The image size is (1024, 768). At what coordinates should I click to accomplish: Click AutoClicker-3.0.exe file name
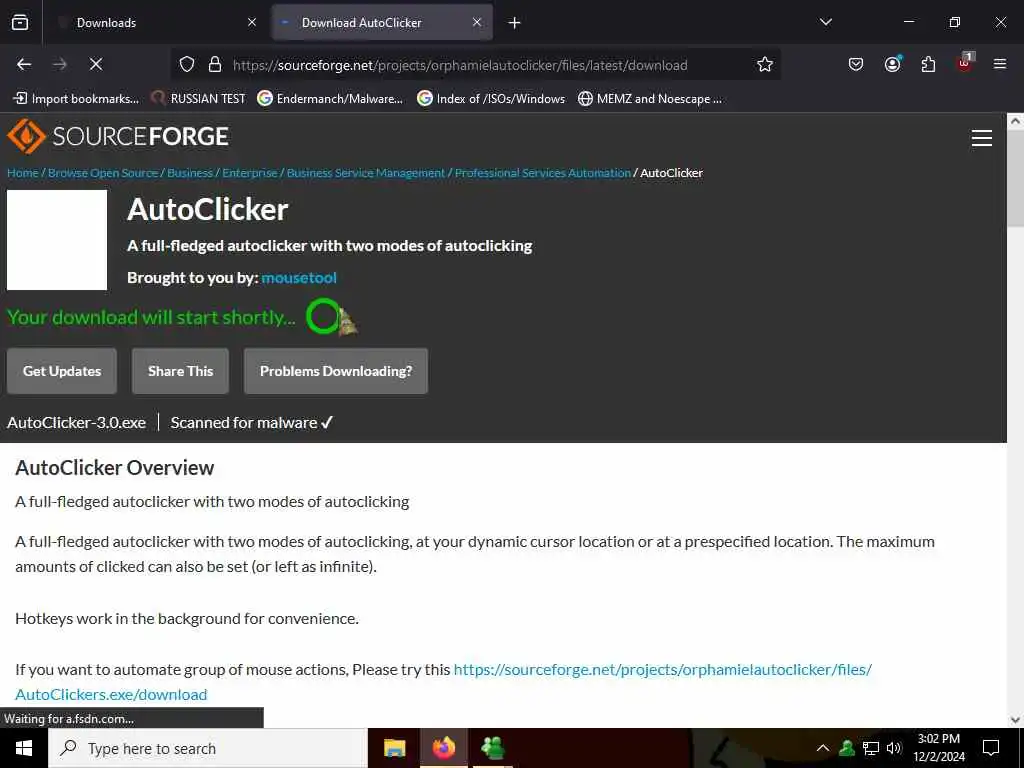(x=76, y=423)
